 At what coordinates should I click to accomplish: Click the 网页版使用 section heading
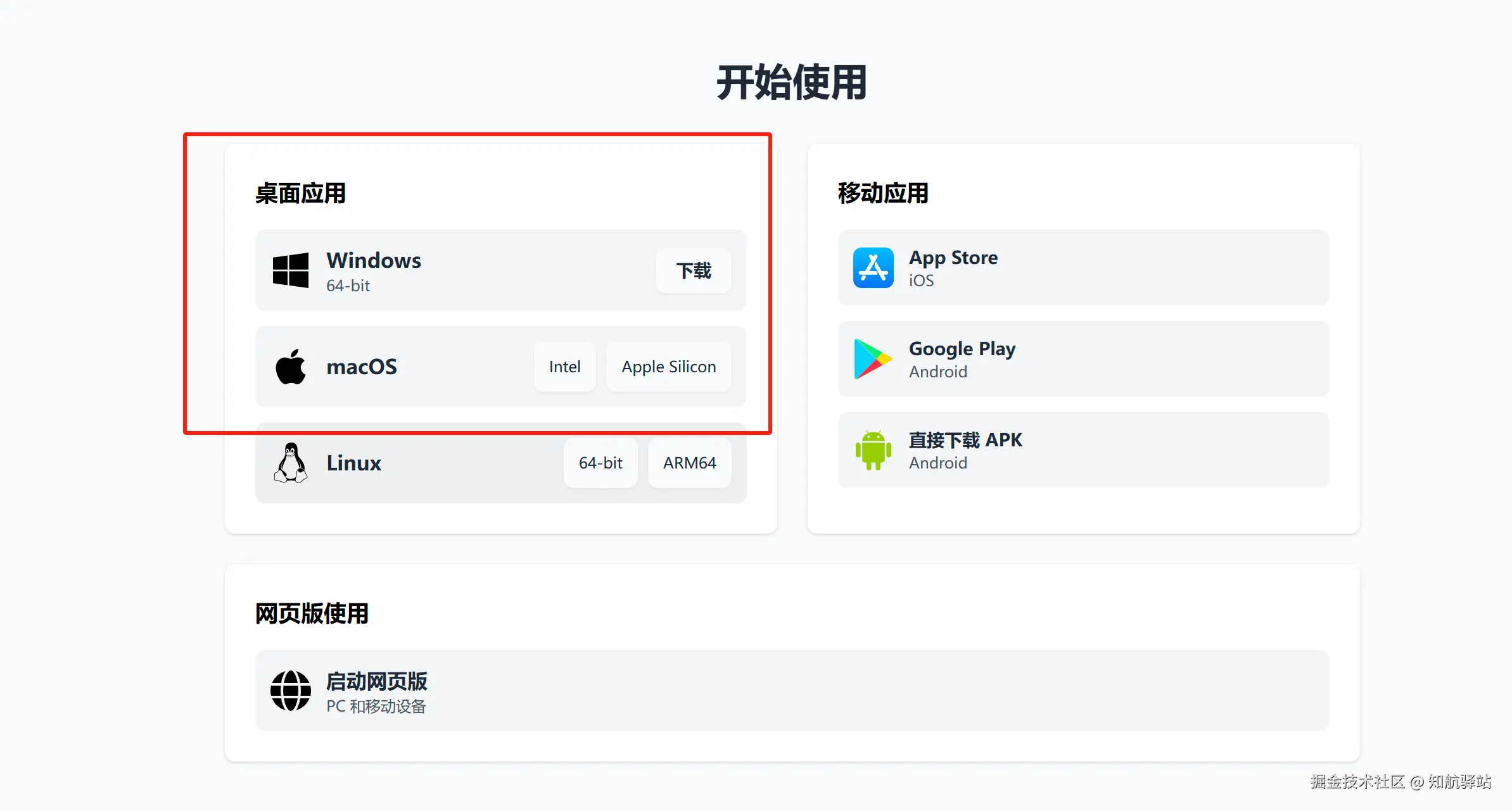pos(312,613)
